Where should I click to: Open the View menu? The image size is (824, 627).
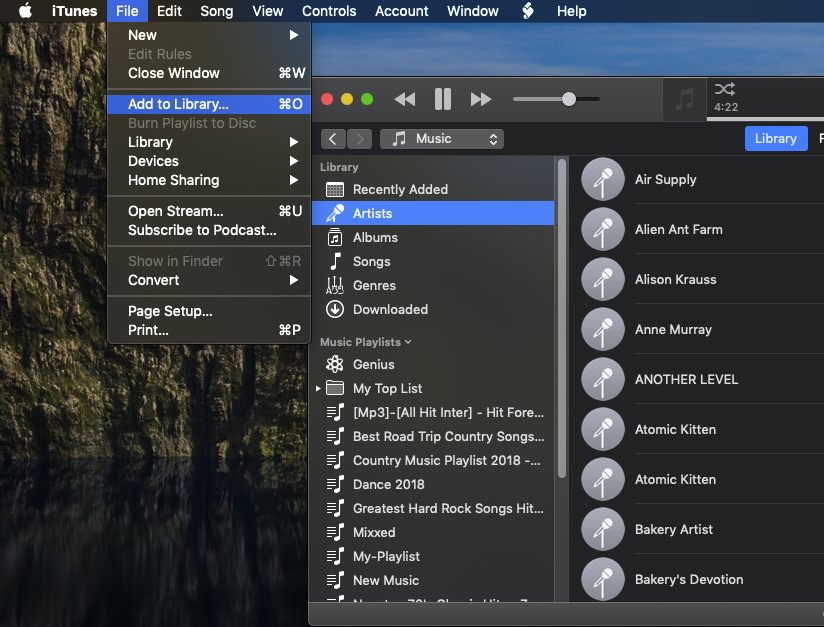267,11
